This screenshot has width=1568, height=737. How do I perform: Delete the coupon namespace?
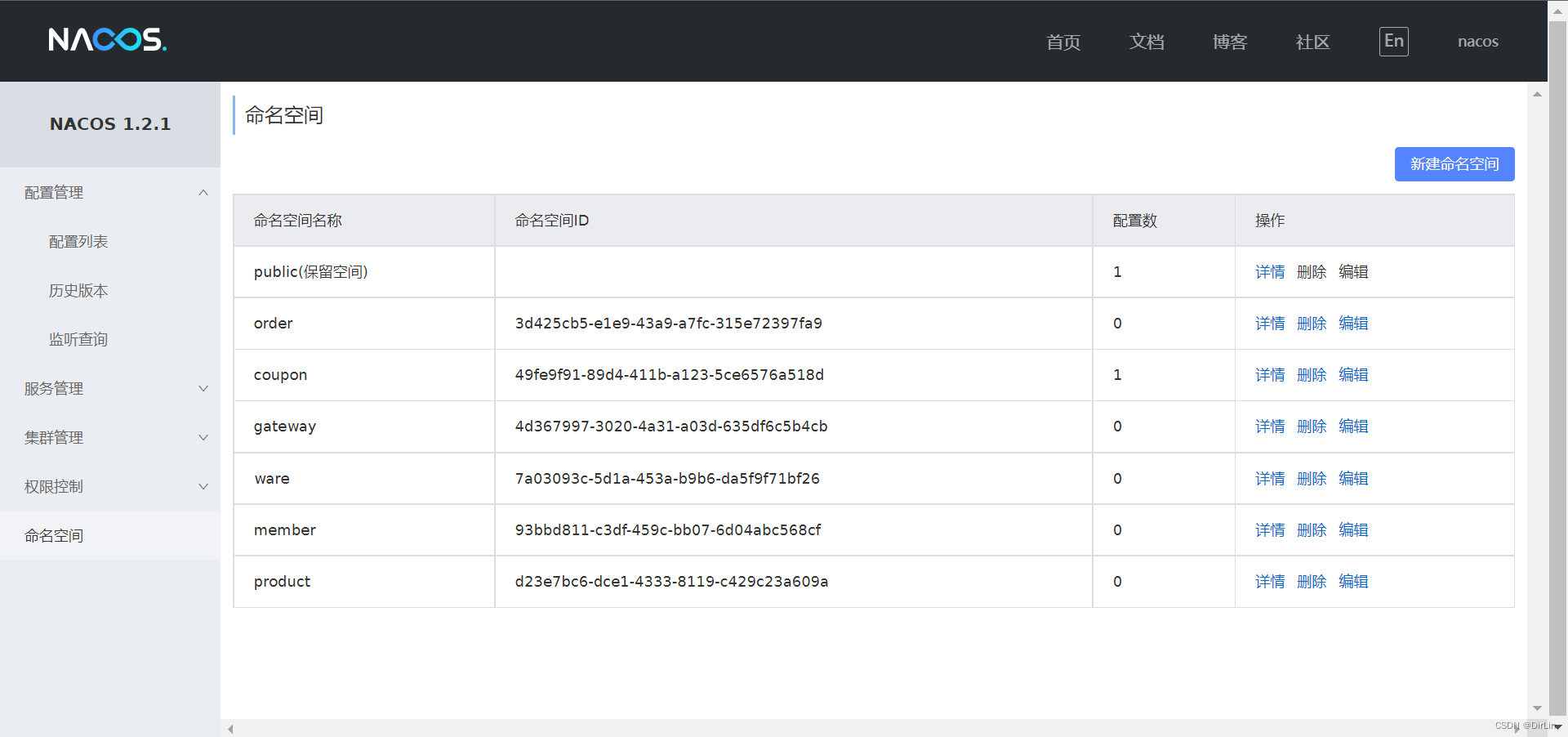(x=1312, y=375)
